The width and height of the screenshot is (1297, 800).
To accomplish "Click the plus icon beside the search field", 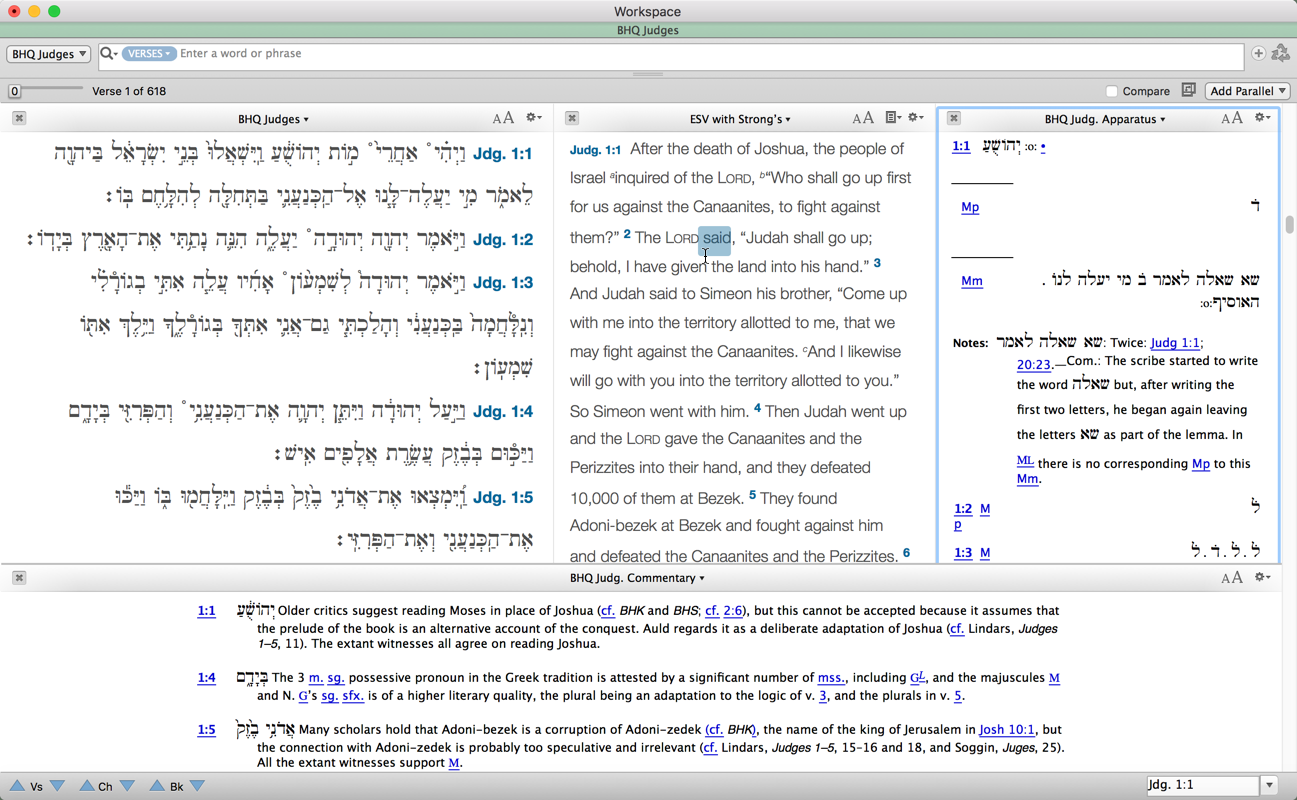I will point(1258,54).
